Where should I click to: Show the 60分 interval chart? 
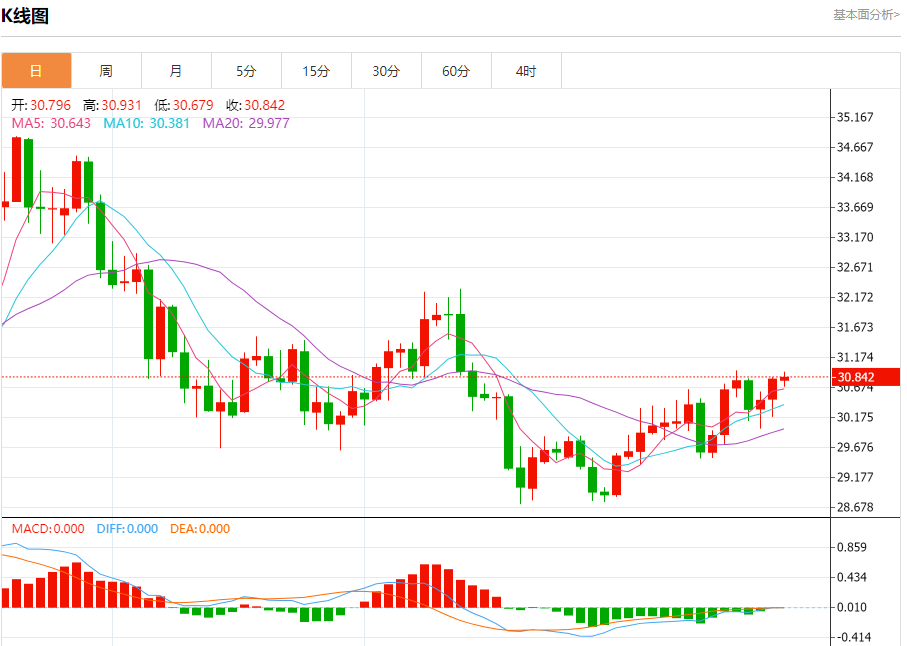(x=456, y=71)
